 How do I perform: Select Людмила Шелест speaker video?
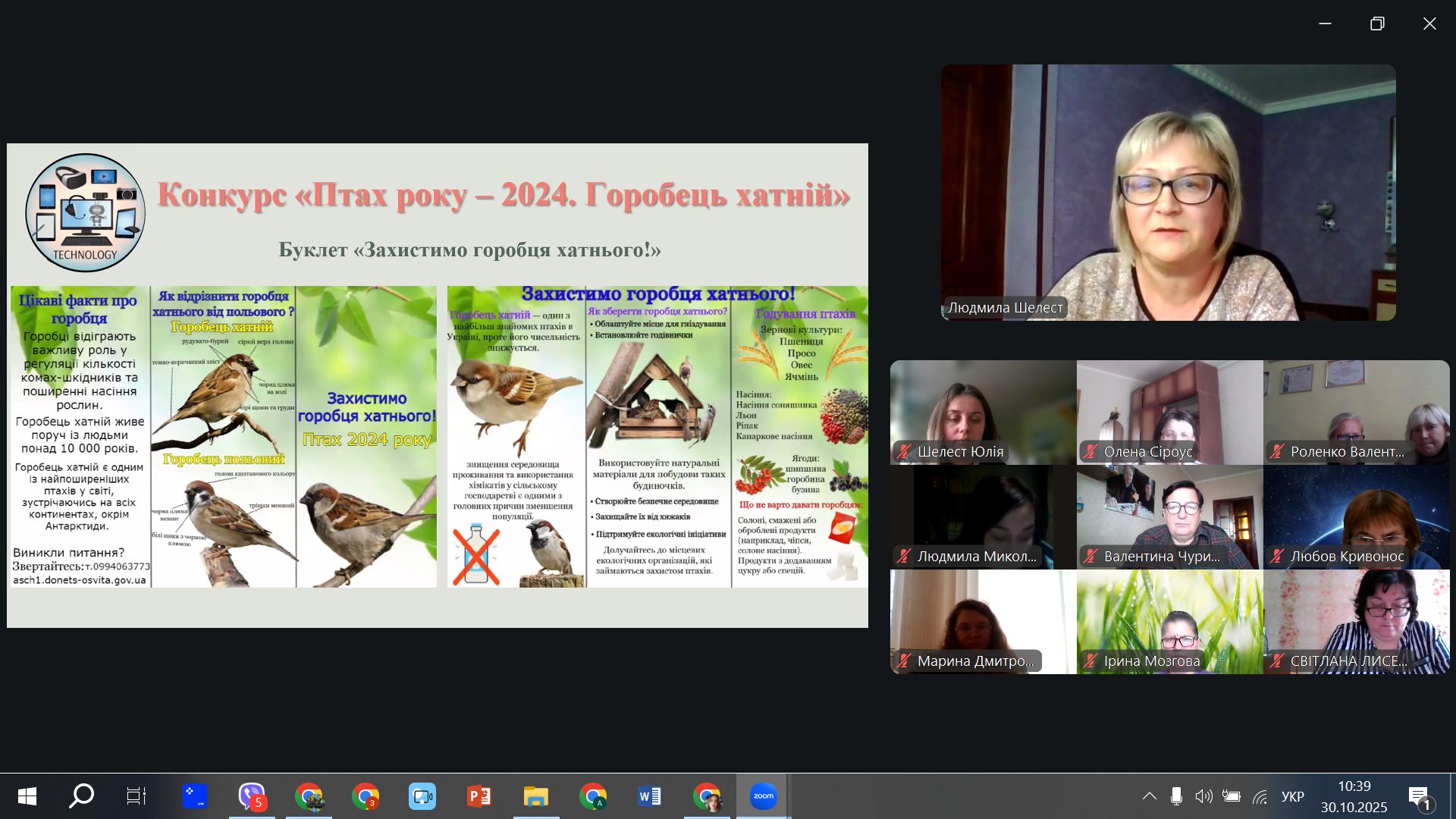click(x=1168, y=192)
